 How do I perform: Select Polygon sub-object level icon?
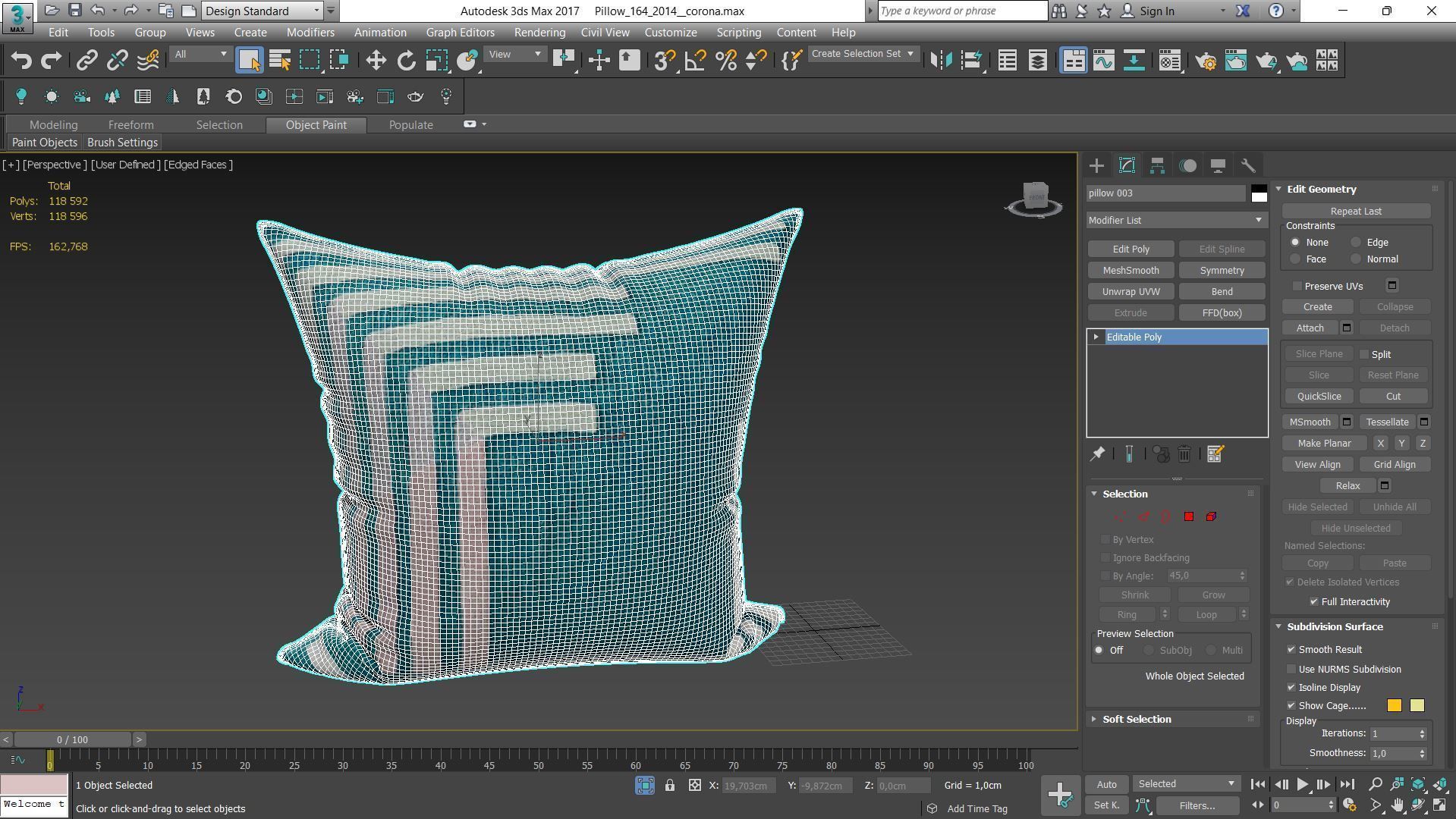pos(1189,516)
